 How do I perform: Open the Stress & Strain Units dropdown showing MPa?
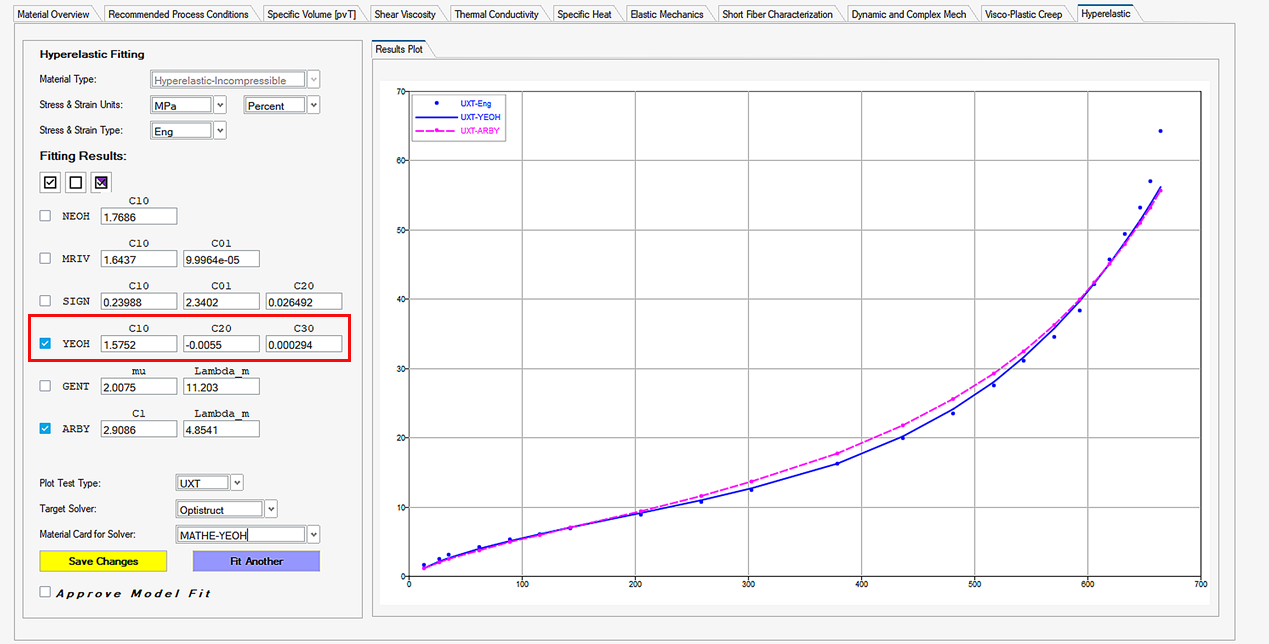(x=219, y=104)
